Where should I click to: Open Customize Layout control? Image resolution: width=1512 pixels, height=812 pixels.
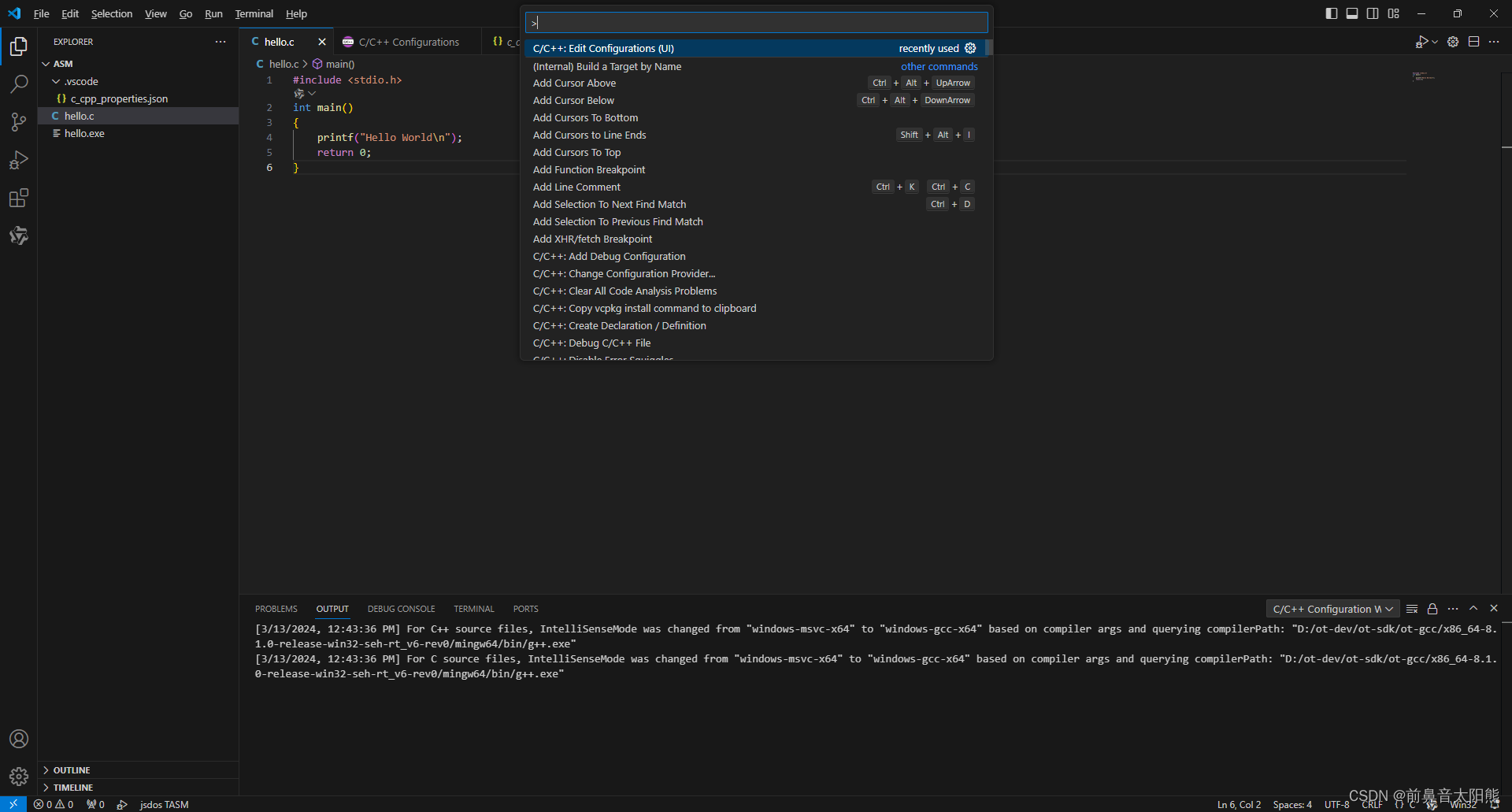1394,13
